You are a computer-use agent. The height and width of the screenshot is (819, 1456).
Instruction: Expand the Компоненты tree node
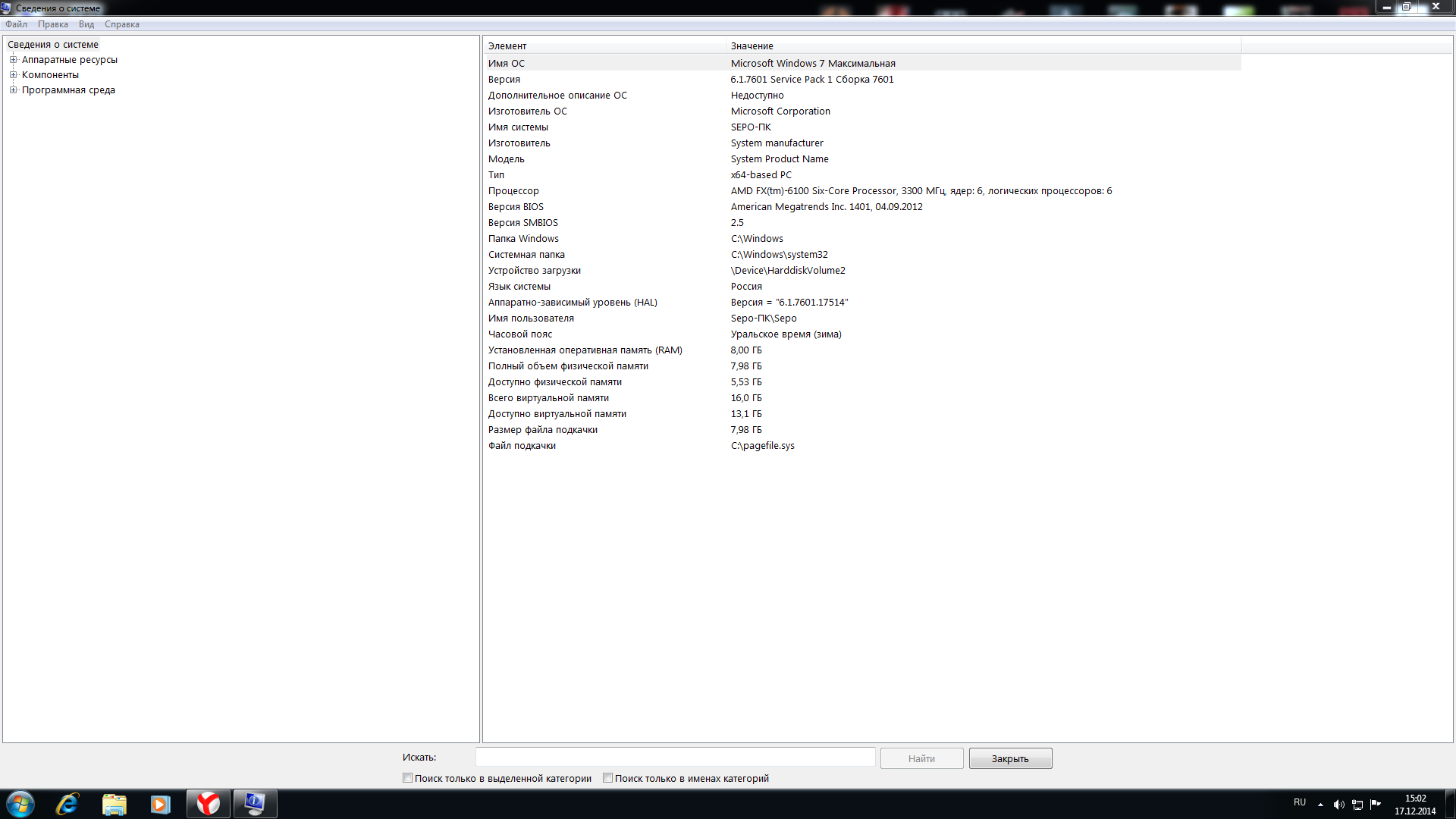(13, 75)
